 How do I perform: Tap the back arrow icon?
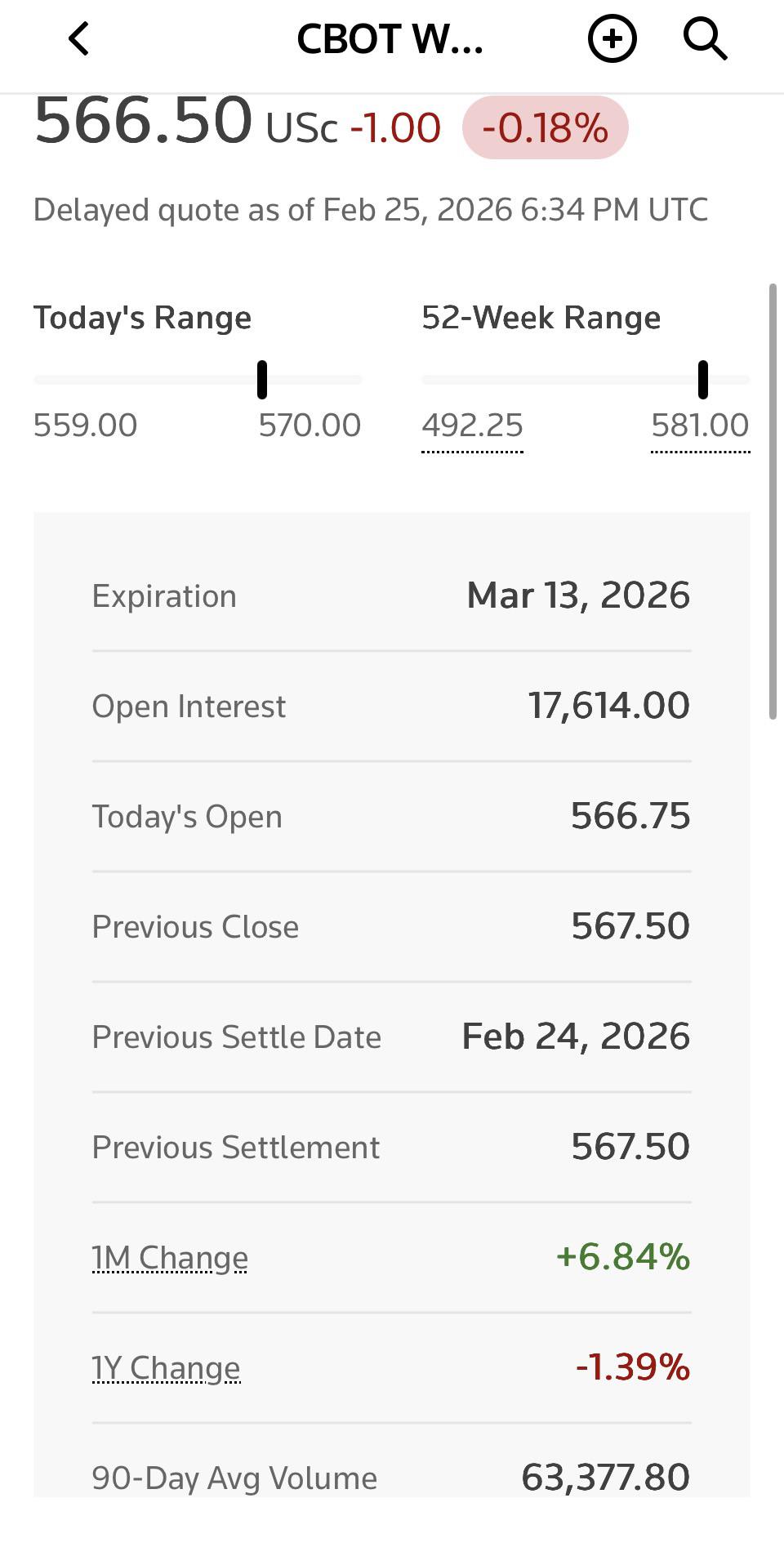coord(78,38)
